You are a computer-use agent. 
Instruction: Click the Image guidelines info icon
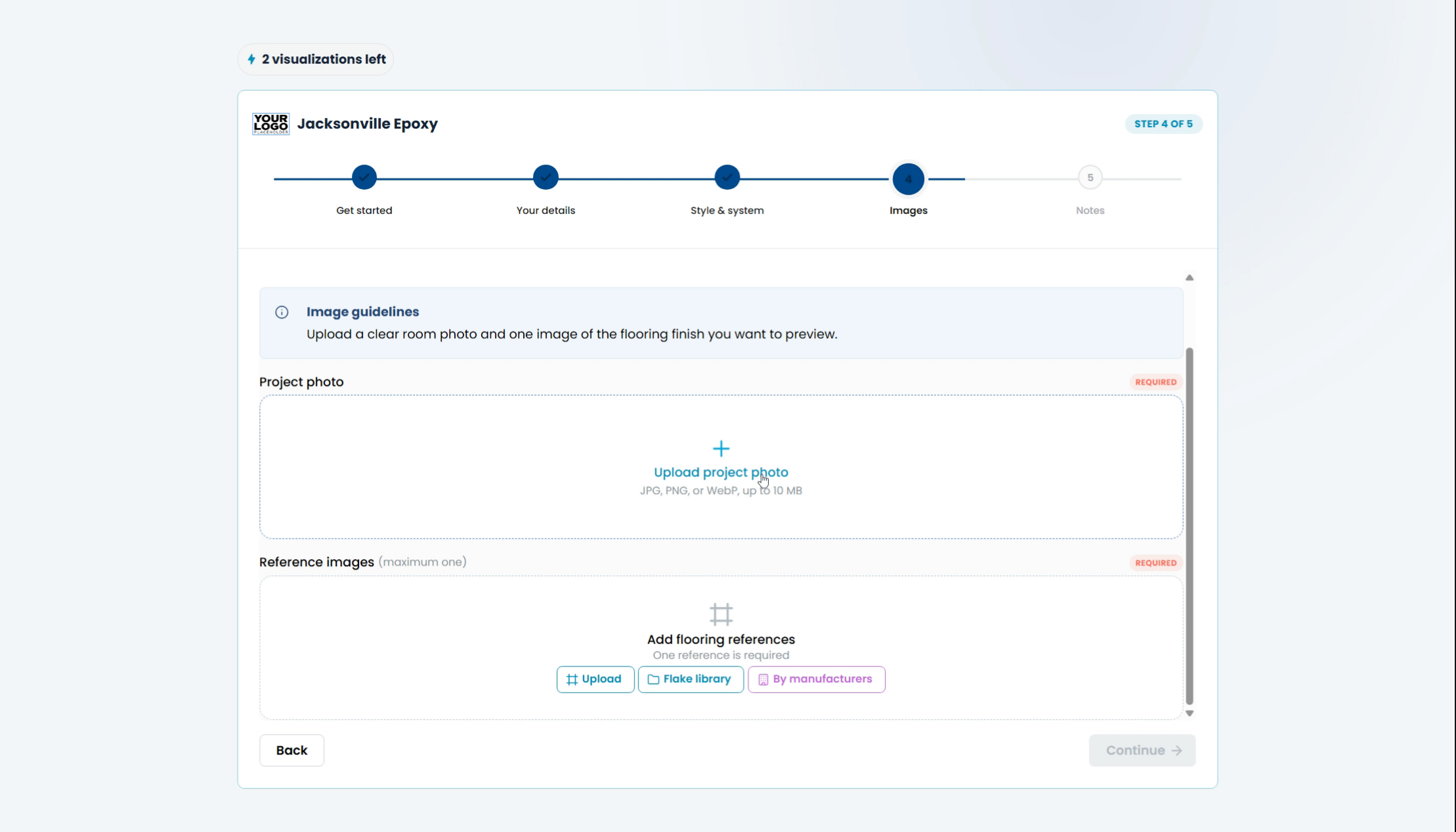point(282,312)
